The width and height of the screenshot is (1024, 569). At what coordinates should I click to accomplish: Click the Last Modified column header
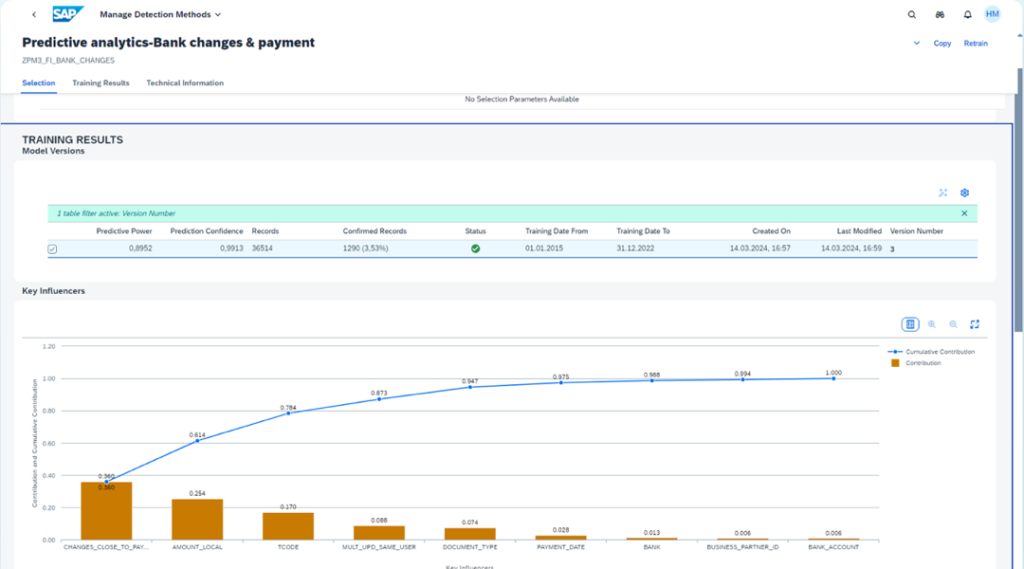point(859,231)
